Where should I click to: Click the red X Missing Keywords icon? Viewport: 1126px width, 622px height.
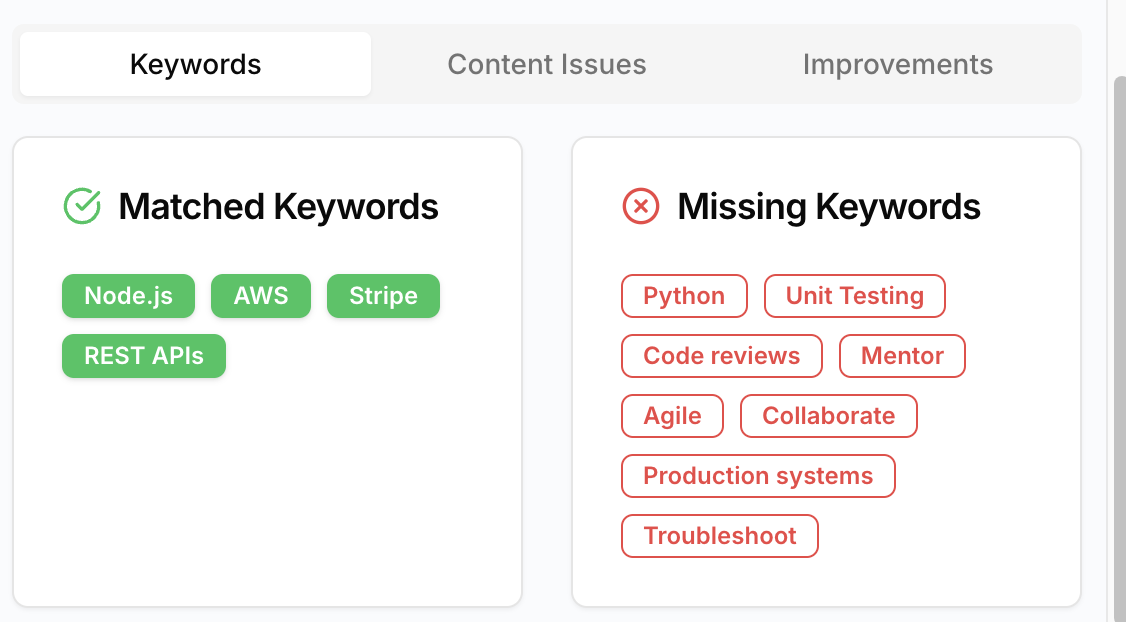coord(641,207)
